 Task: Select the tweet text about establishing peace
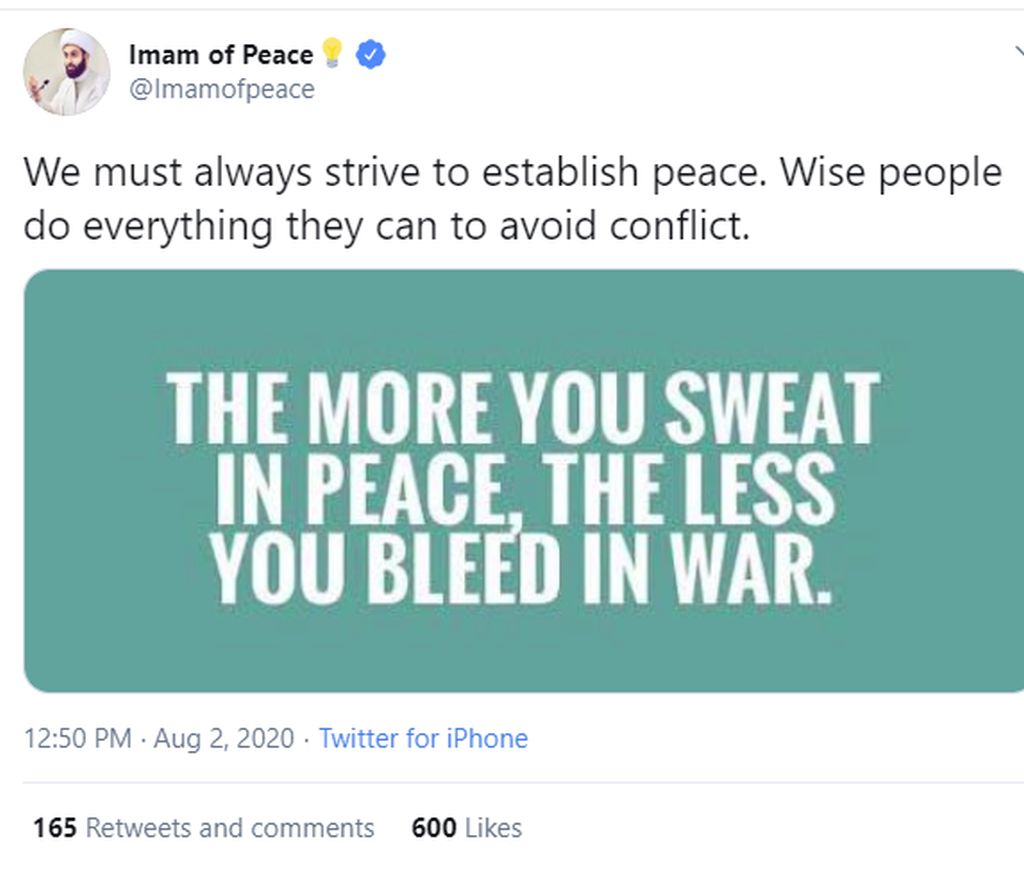(x=513, y=199)
